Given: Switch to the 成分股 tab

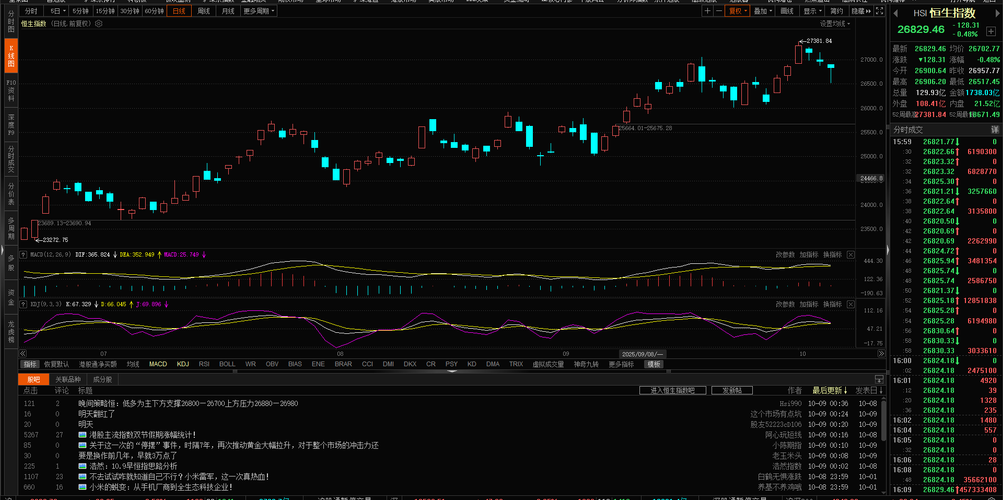Looking at the screenshot, I should point(102,379).
